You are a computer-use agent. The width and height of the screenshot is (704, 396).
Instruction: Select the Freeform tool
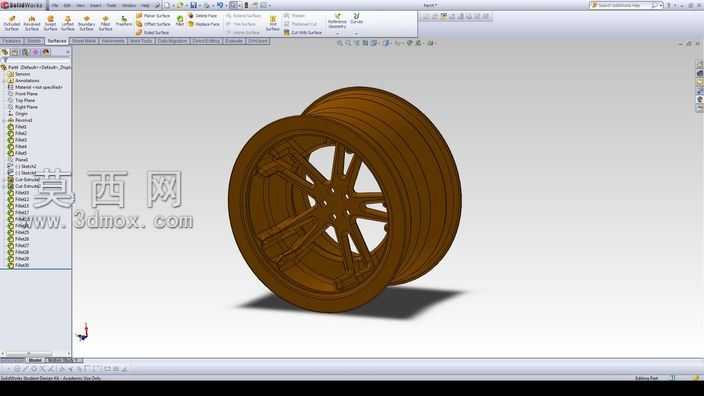coord(123,21)
